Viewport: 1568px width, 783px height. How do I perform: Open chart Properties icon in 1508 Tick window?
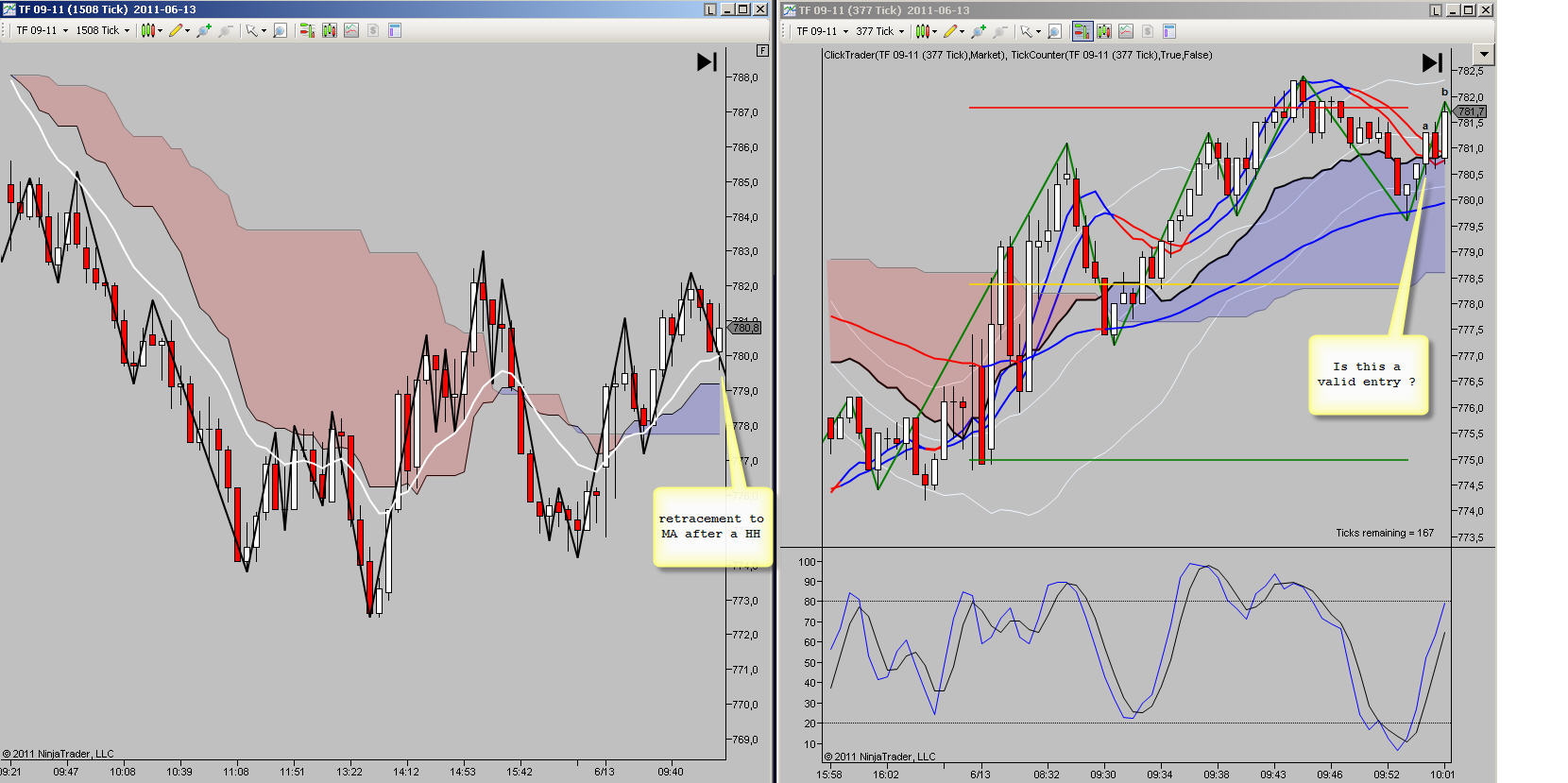[395, 30]
